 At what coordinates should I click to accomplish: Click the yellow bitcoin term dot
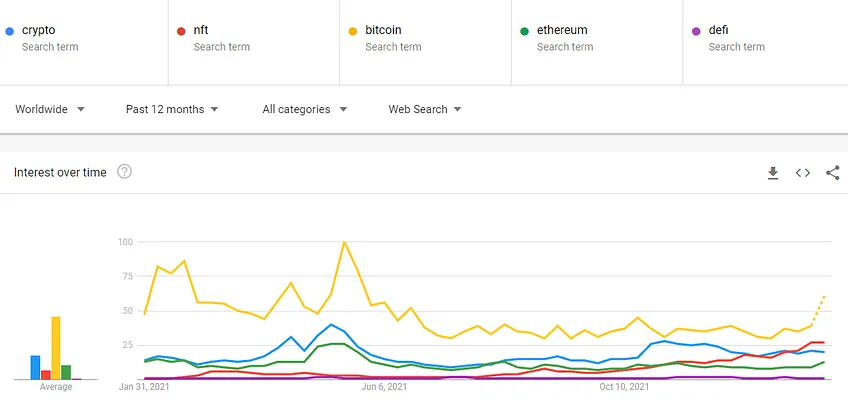click(353, 31)
